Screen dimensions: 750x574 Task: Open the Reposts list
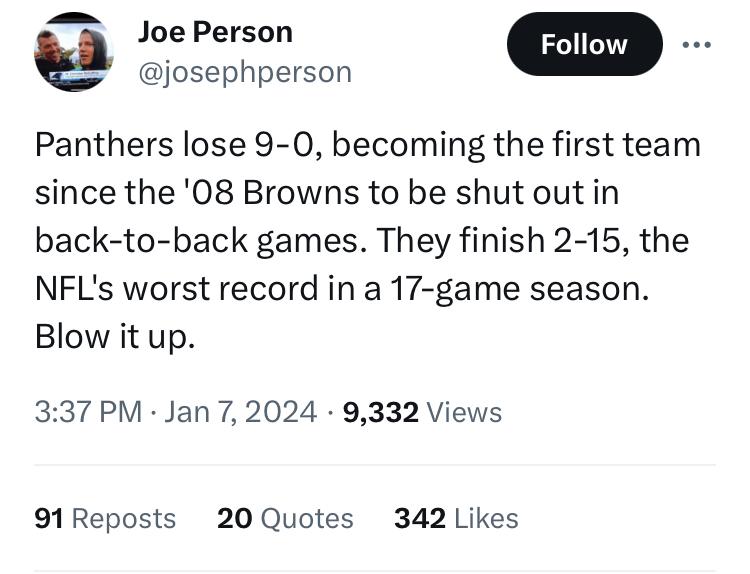point(124,518)
